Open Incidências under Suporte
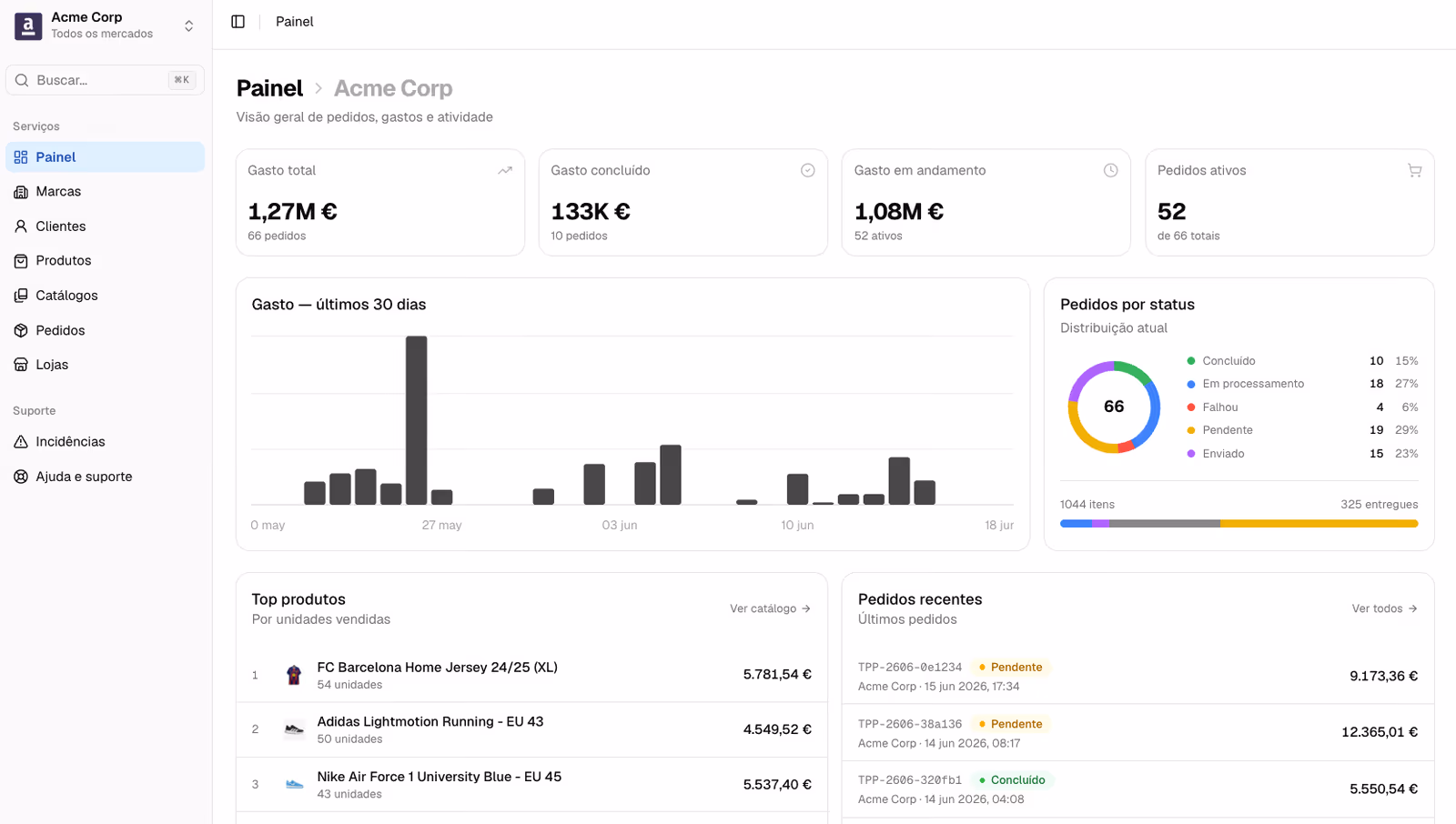Viewport: 1456px width, 824px height. click(106, 442)
